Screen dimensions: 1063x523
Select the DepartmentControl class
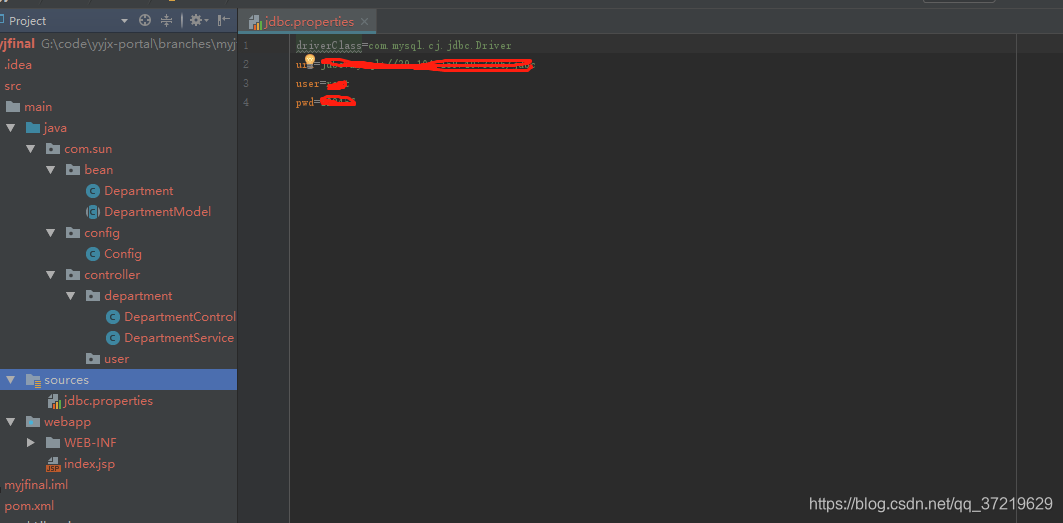[180, 317]
